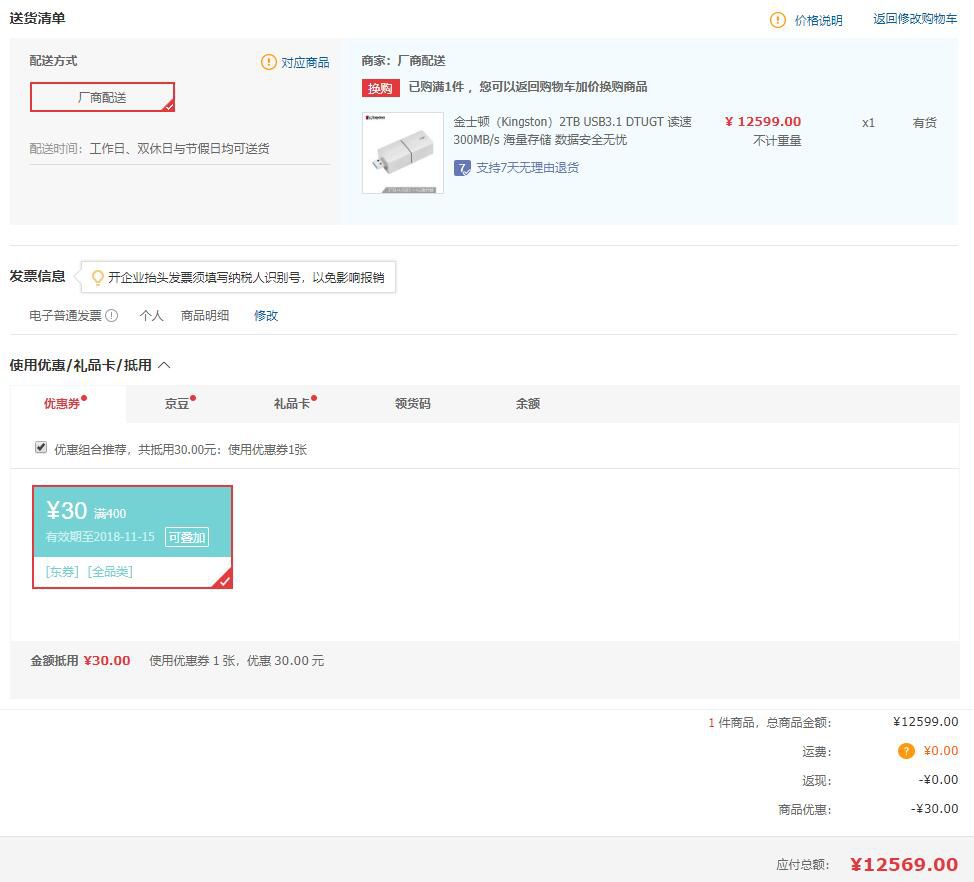Viewport: 974px width, 882px height.
Task: Open the Kingston USB drive thumbnail
Action: (x=403, y=153)
